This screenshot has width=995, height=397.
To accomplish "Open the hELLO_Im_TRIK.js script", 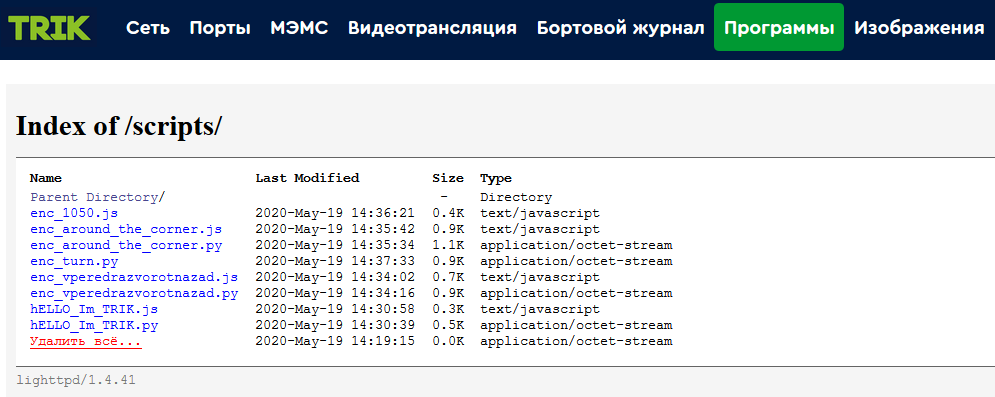I will (94, 309).
